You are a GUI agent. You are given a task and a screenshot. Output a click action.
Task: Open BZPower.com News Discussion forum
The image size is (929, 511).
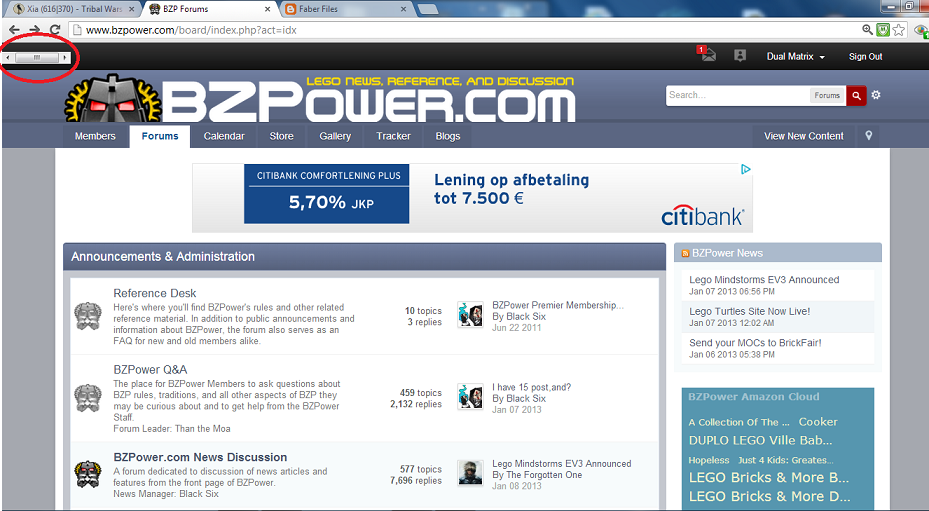tap(200, 458)
